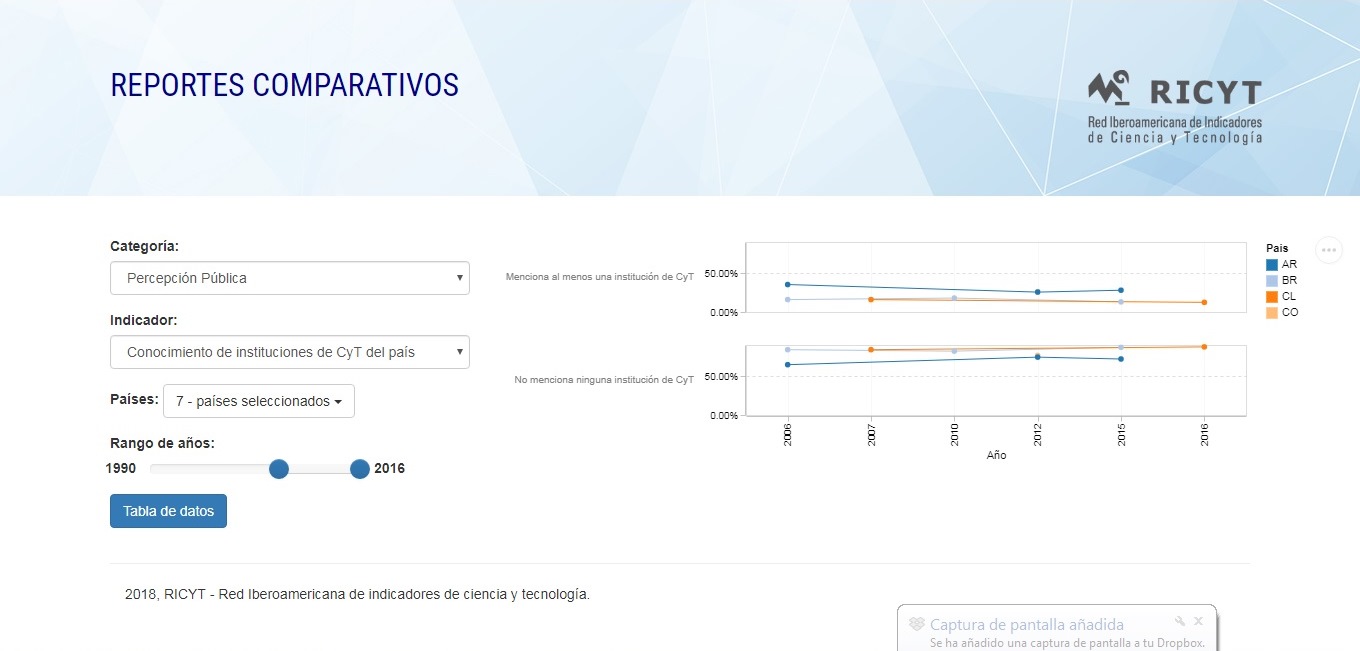Select BR 2006 point in lower chart
This screenshot has height=651, width=1360.
[x=788, y=349]
